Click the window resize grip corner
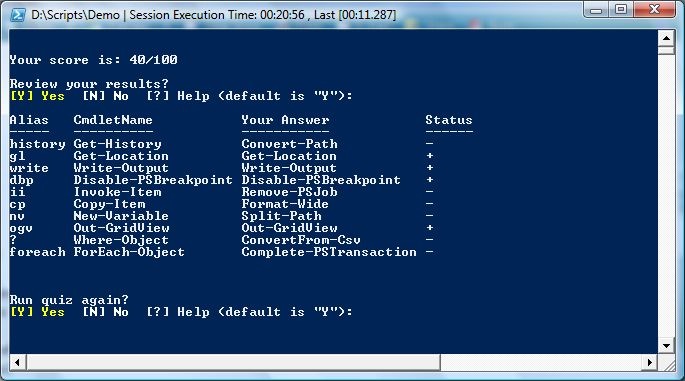 (x=668, y=364)
